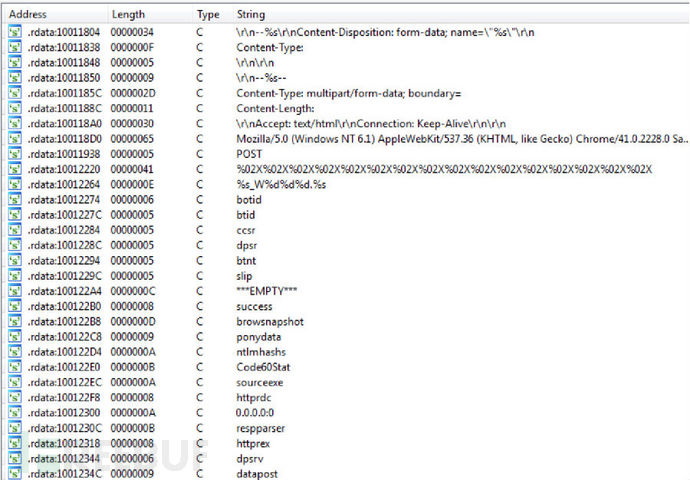Click the String column header

pyautogui.click(x=251, y=15)
